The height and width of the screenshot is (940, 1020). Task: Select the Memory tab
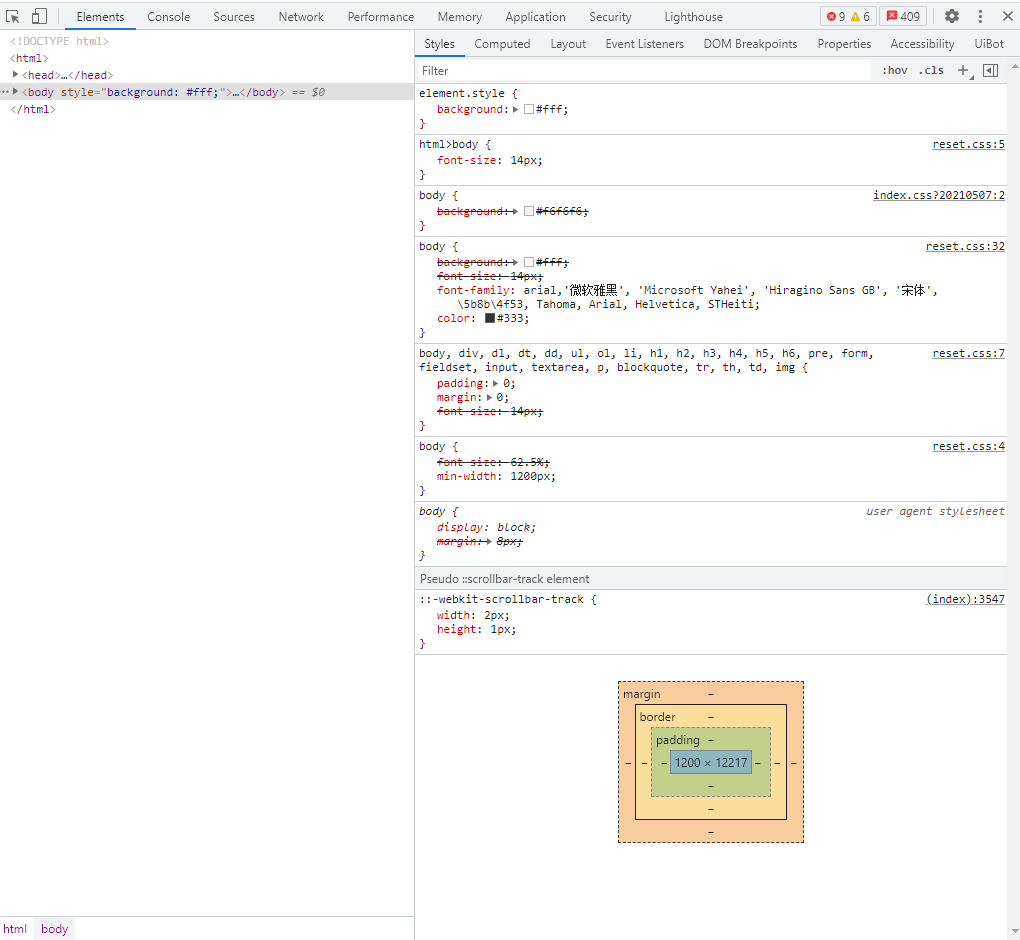coord(459,17)
